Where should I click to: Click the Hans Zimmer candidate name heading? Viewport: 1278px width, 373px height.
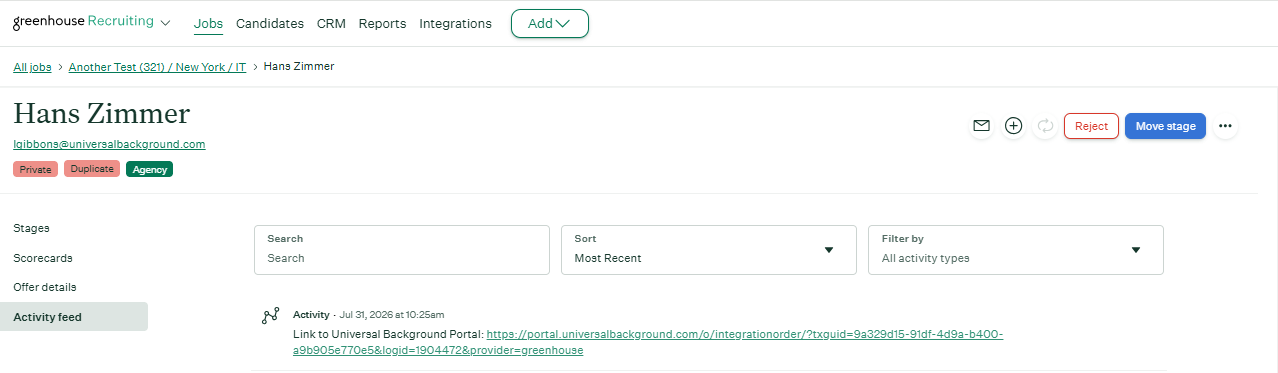101,112
